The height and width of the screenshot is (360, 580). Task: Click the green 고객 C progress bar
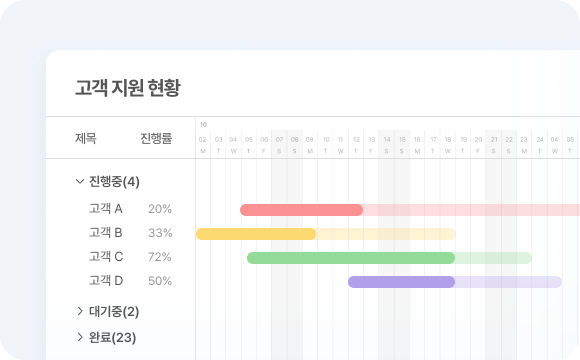[351, 258]
